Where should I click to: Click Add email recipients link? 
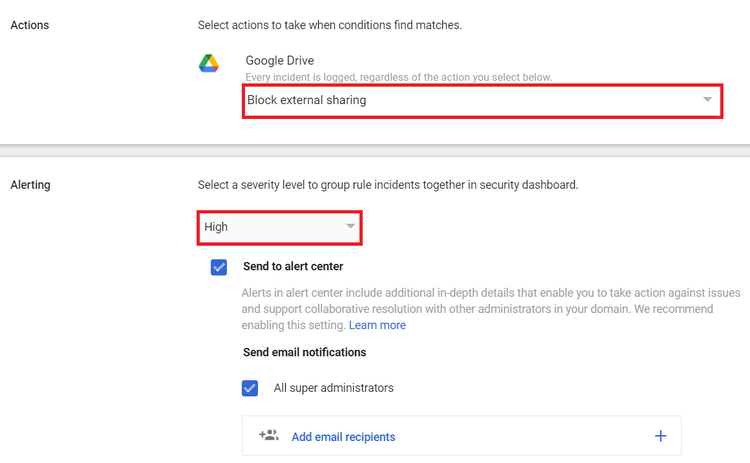[343, 437]
